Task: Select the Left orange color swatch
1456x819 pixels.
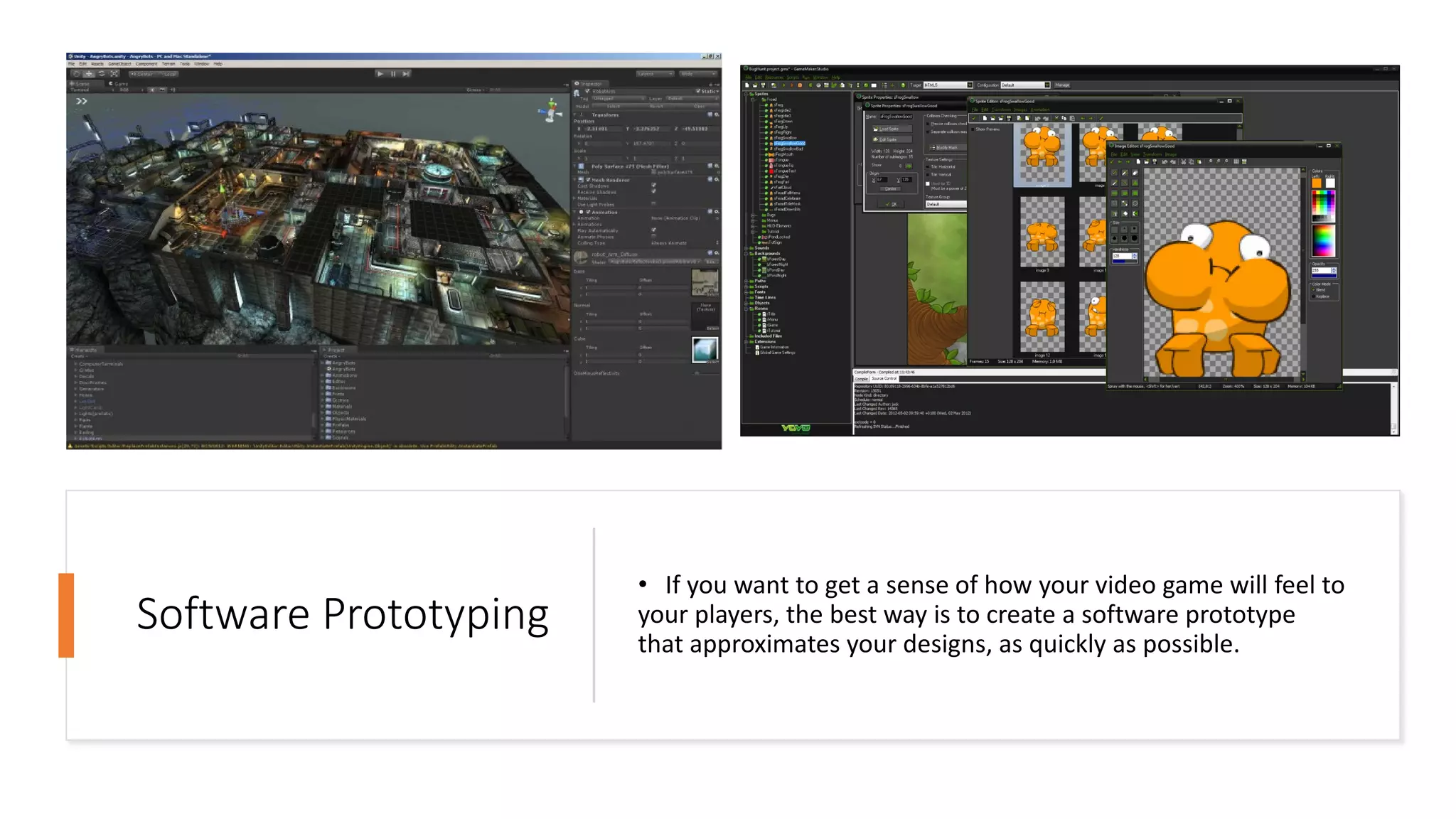Action: (1317, 183)
